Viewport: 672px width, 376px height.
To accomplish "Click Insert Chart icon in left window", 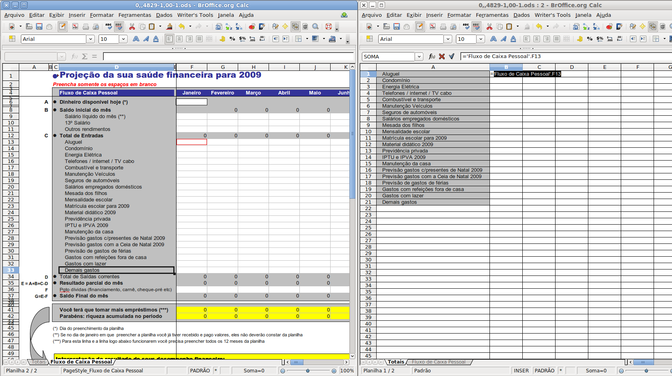I will pos(252,27).
